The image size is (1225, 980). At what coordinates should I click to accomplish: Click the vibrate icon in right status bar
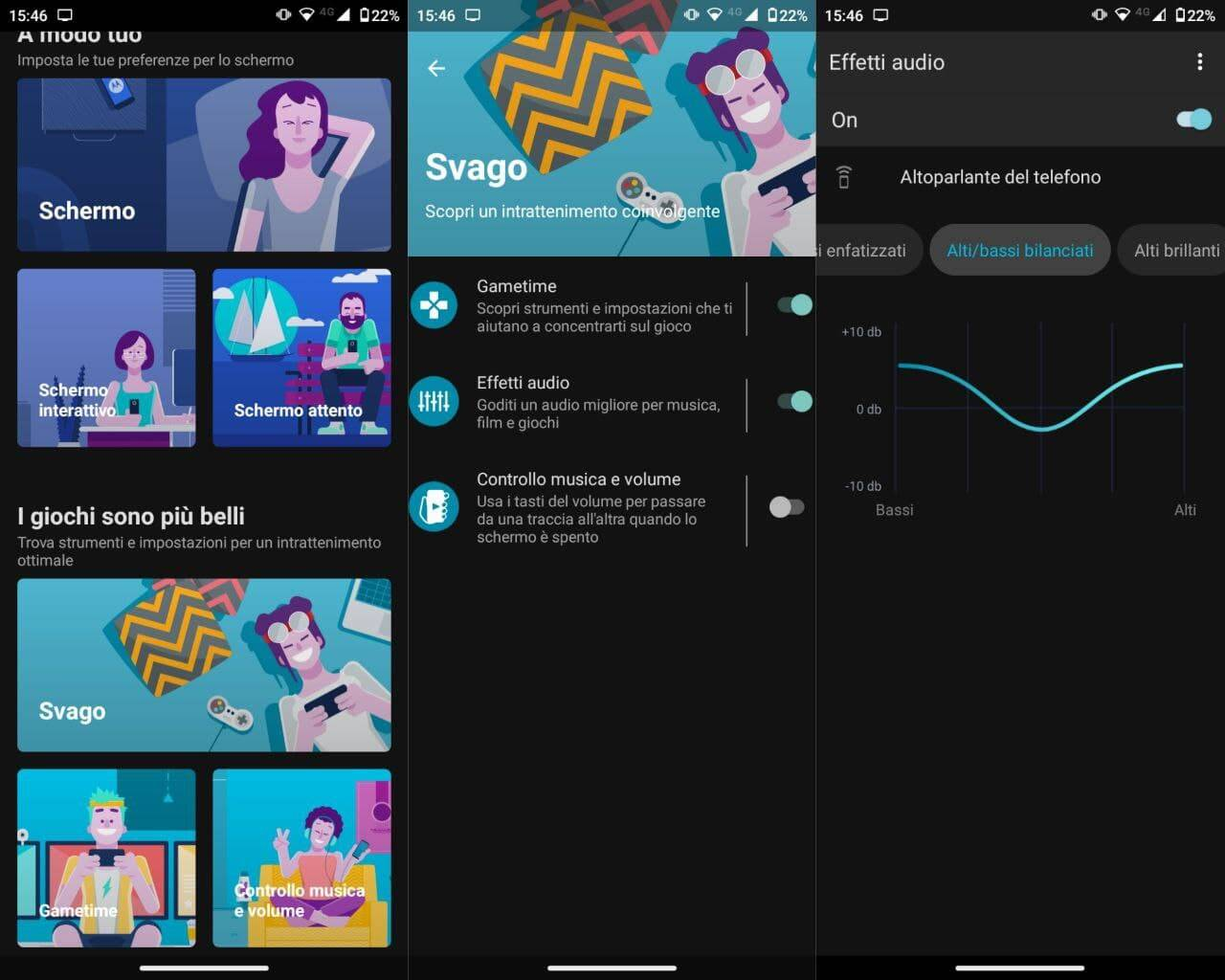[x=1099, y=15]
